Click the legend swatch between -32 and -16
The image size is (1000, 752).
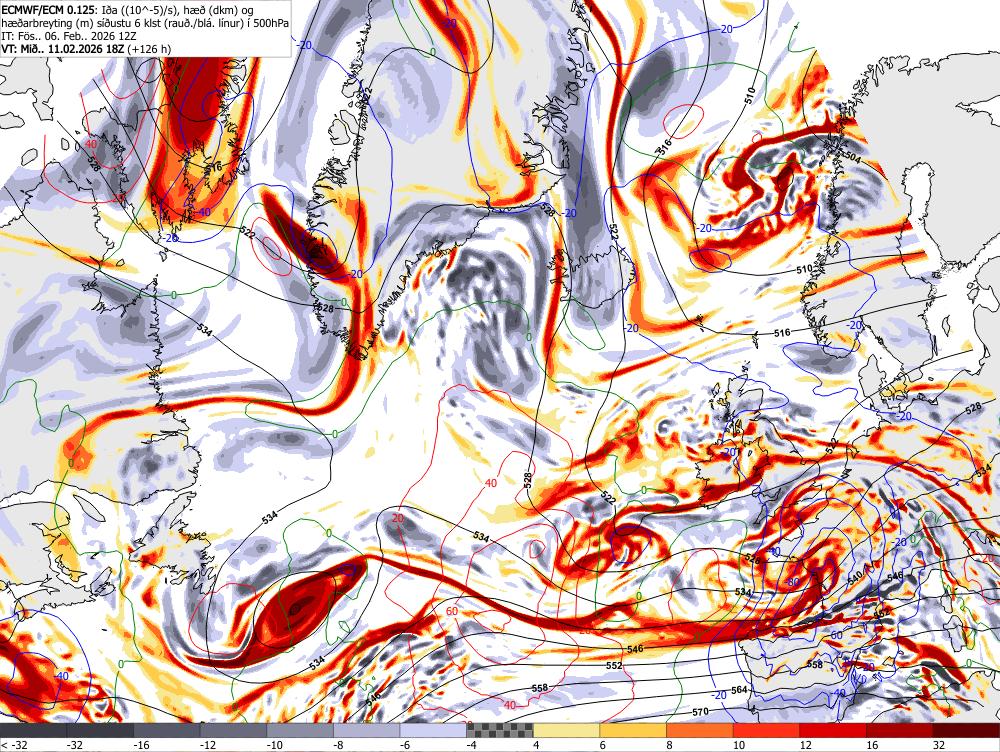click(x=99, y=730)
